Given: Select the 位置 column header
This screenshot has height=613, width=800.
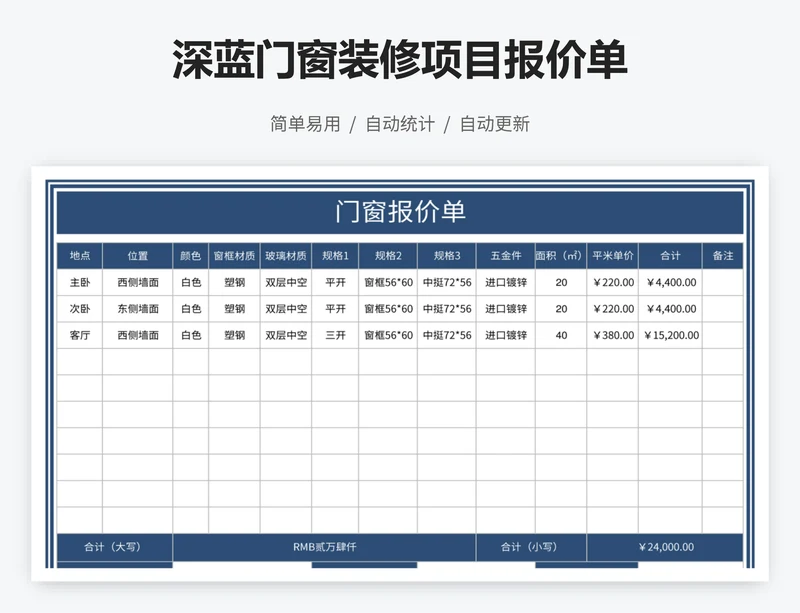Looking at the screenshot, I should [x=138, y=256].
